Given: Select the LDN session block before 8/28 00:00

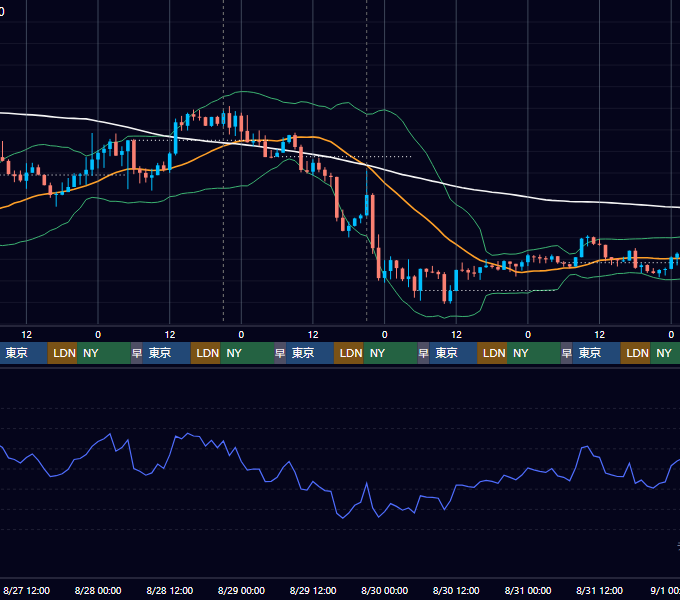Looking at the screenshot, I should (x=62, y=353).
